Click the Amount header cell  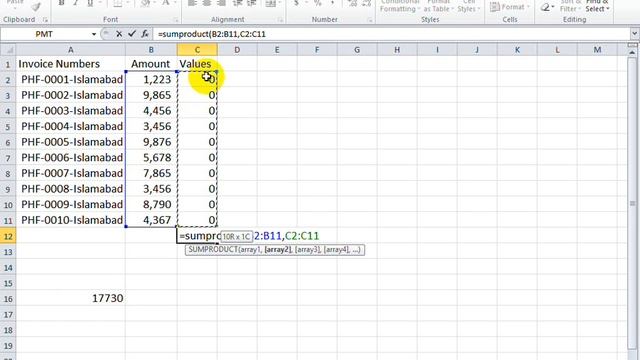151,64
